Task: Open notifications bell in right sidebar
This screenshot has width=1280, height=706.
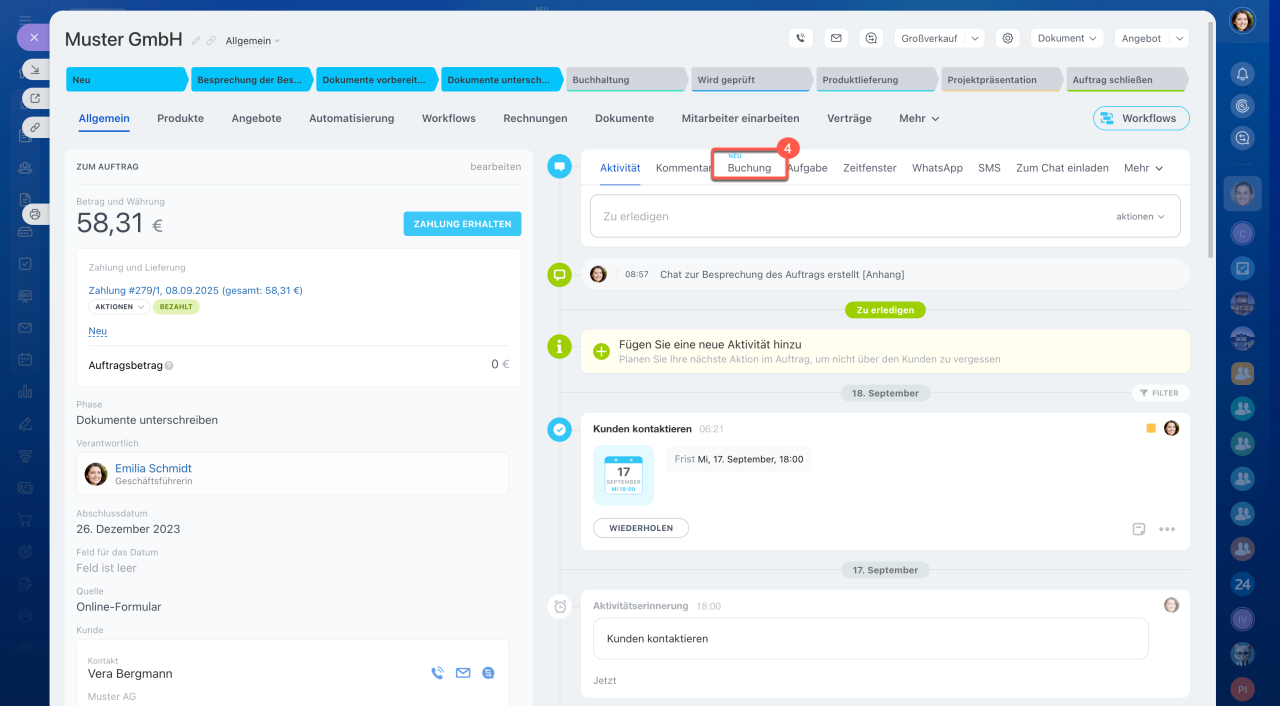Action: [x=1242, y=74]
